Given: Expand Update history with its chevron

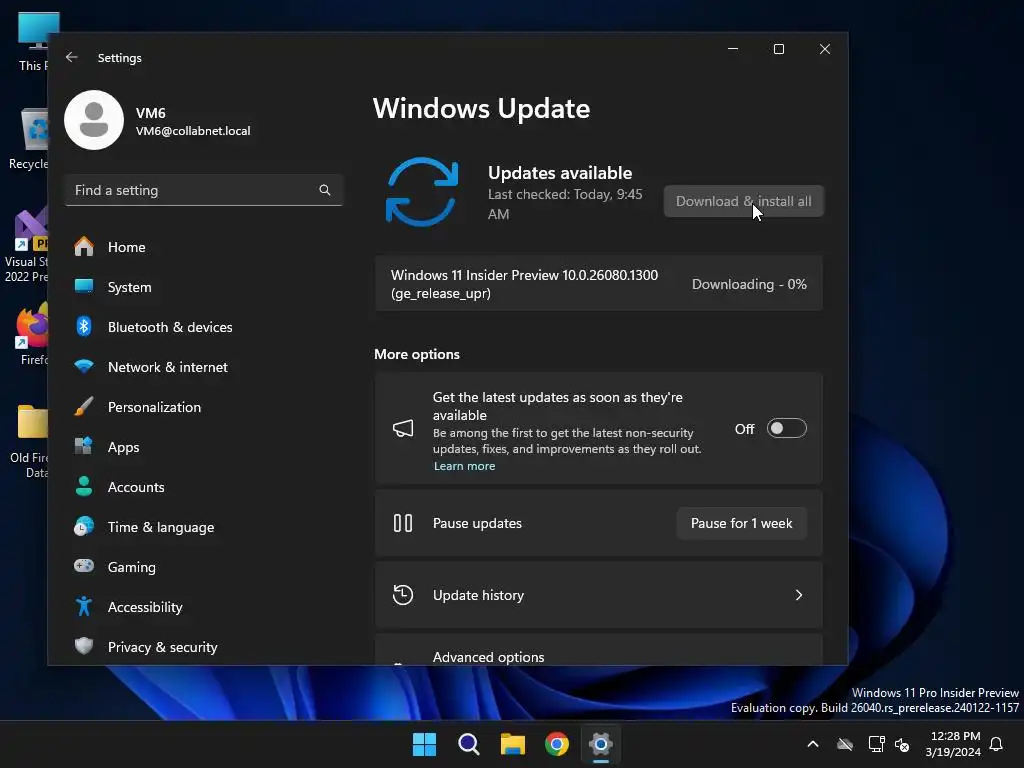Looking at the screenshot, I should coord(799,595).
